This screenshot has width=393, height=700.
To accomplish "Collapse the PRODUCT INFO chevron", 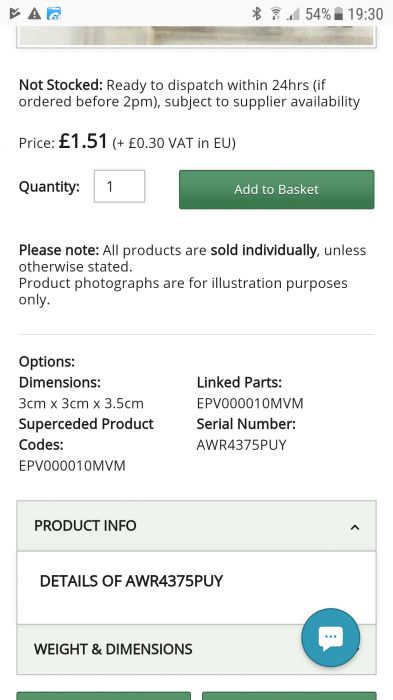I will click(x=355, y=527).
